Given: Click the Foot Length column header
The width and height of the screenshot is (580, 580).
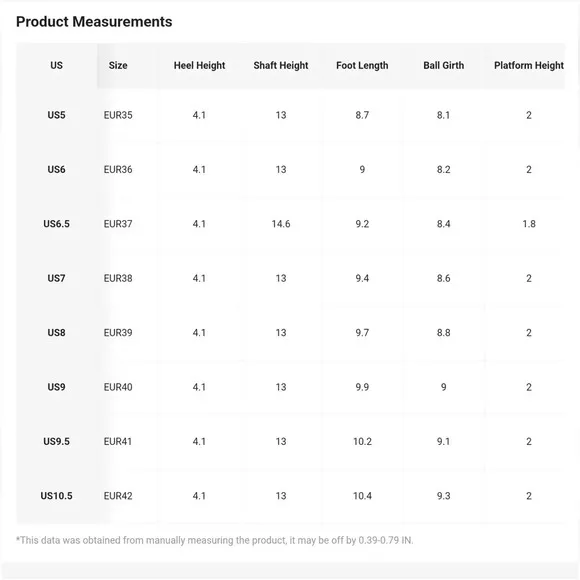Looking at the screenshot, I should 362,65.
